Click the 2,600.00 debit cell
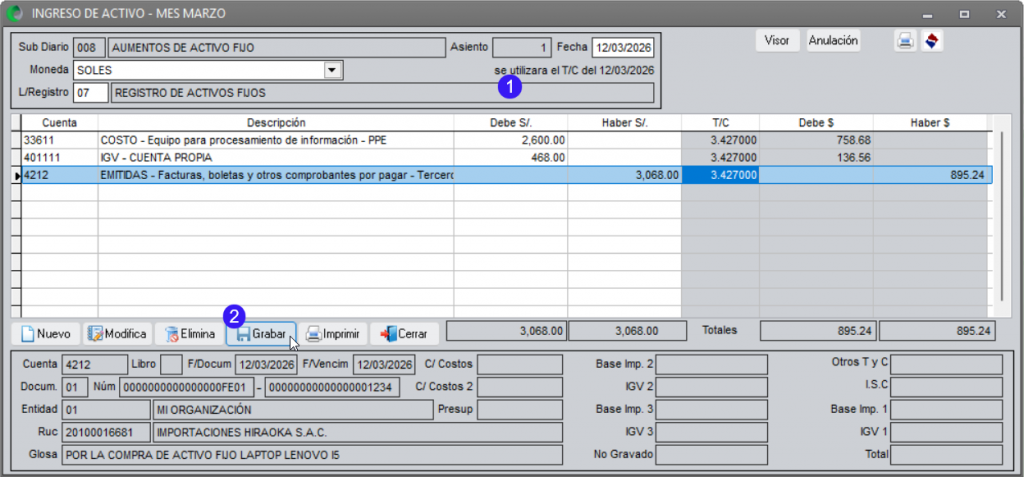This screenshot has height=477, width=1024. pyautogui.click(x=511, y=140)
